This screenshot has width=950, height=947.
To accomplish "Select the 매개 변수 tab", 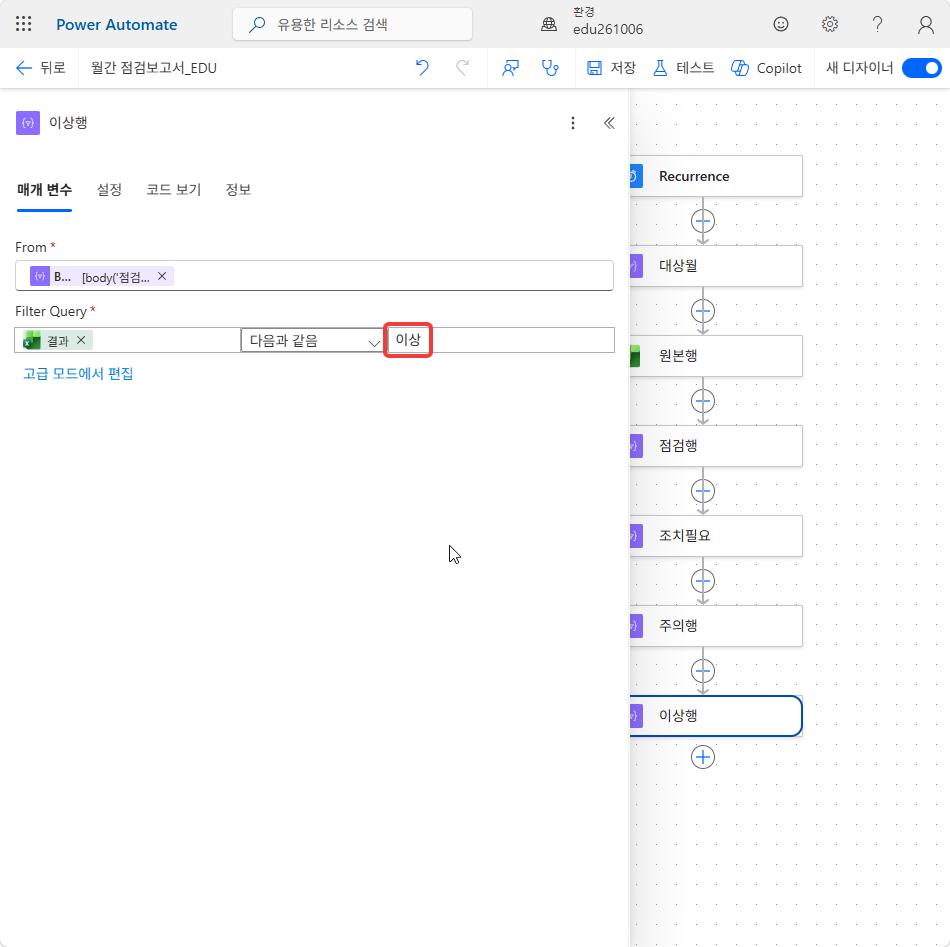I will (44, 190).
